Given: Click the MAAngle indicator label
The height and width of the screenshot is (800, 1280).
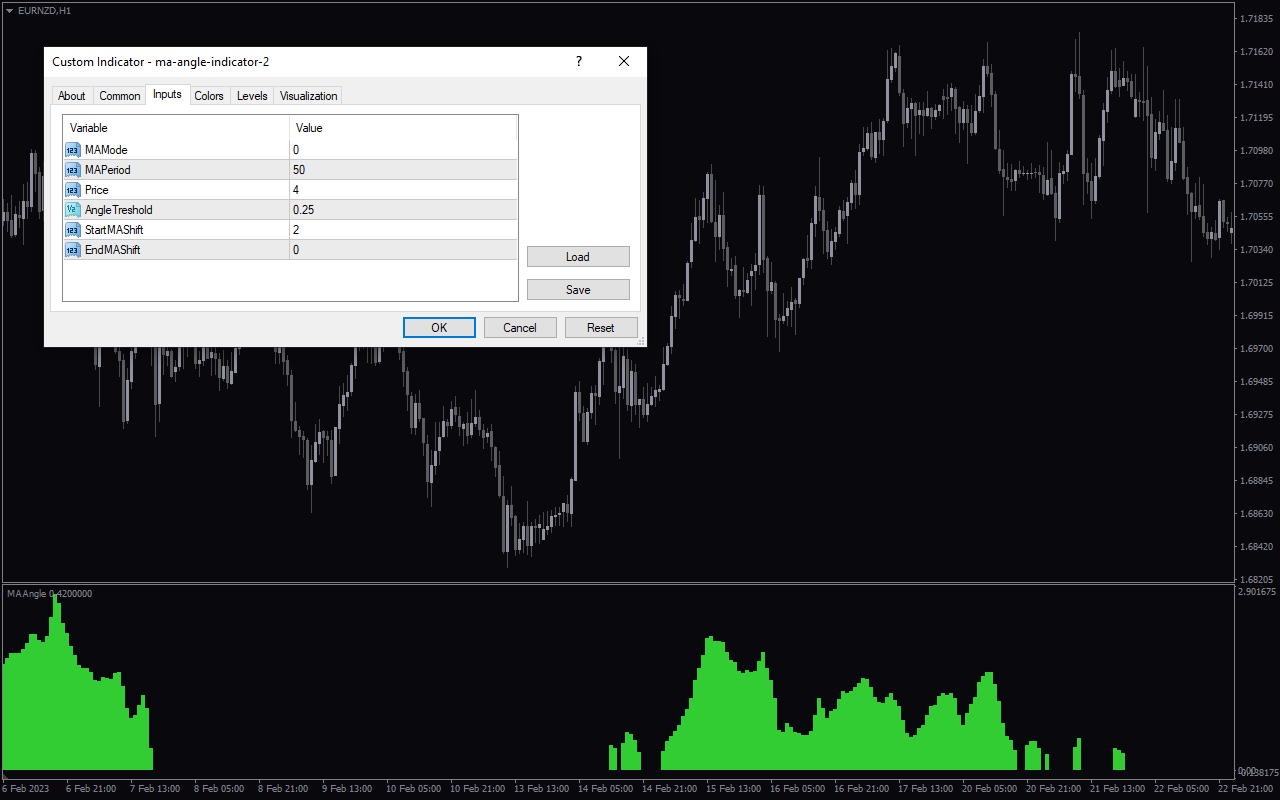Looking at the screenshot, I should [x=50, y=594].
